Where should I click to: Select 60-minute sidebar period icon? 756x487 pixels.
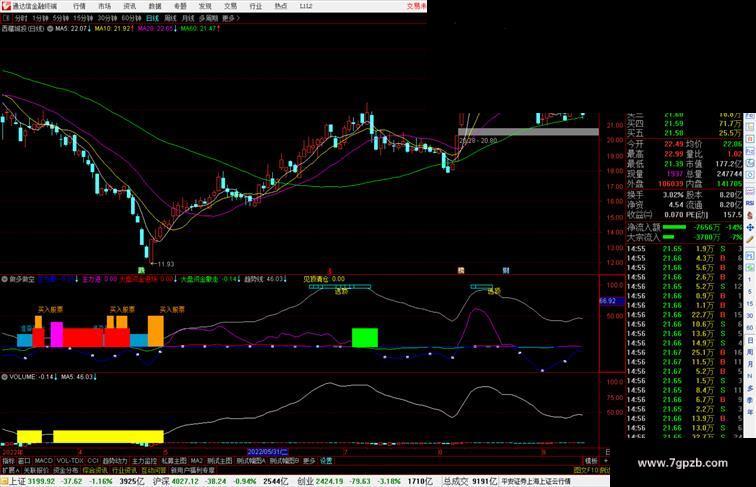click(750, 328)
